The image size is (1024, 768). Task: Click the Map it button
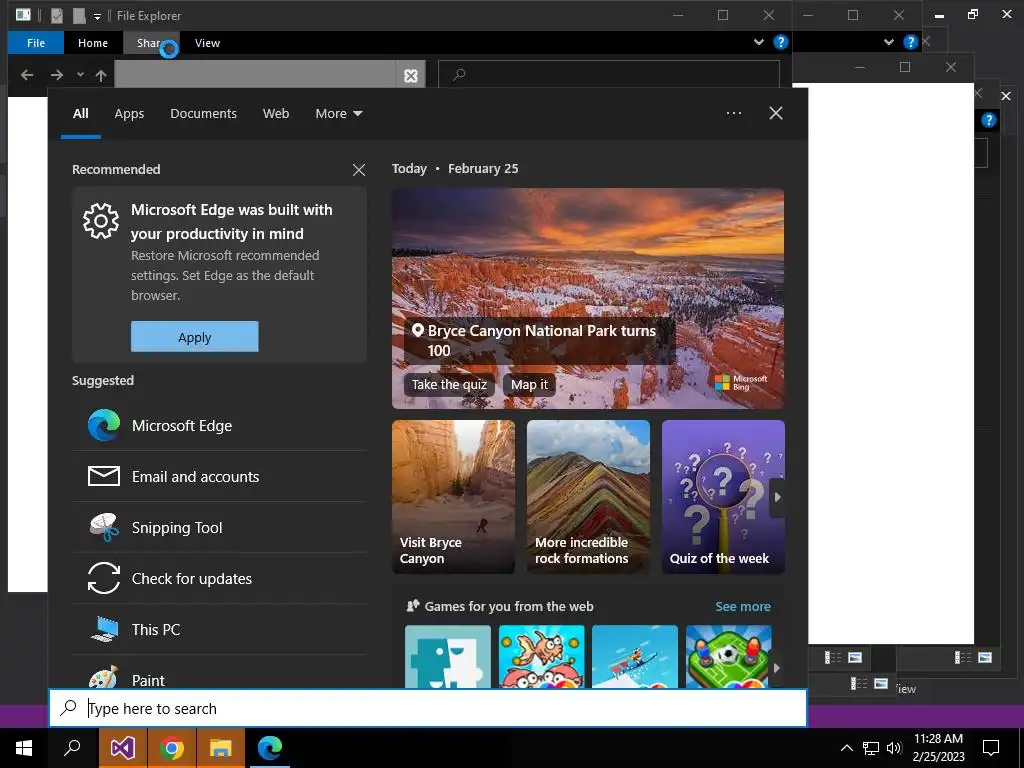click(529, 385)
